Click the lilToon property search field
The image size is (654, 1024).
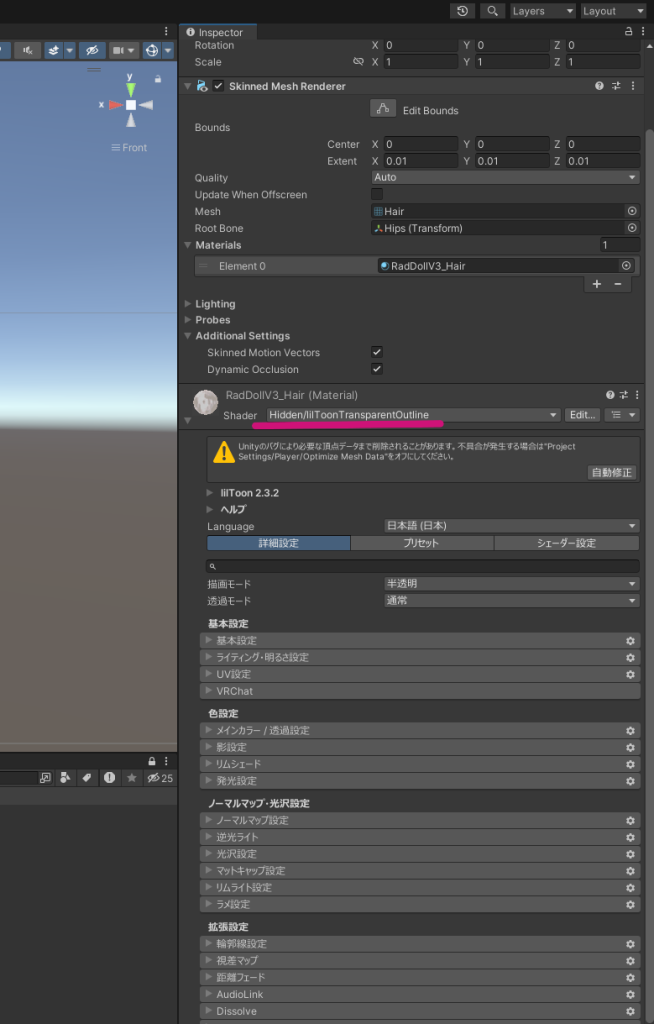pos(422,566)
